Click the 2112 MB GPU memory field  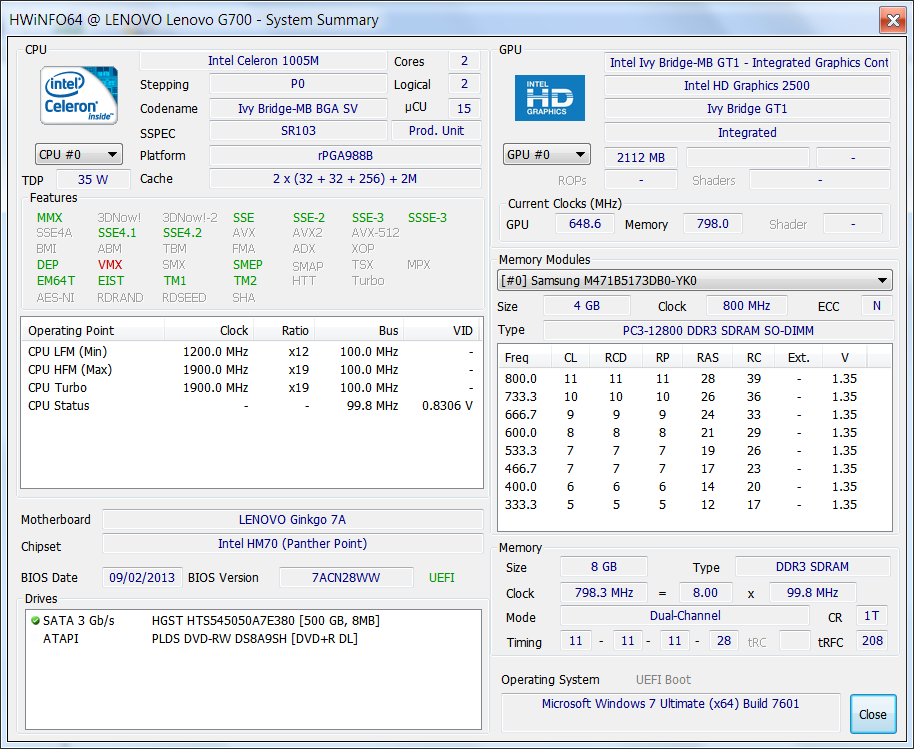[x=641, y=157]
